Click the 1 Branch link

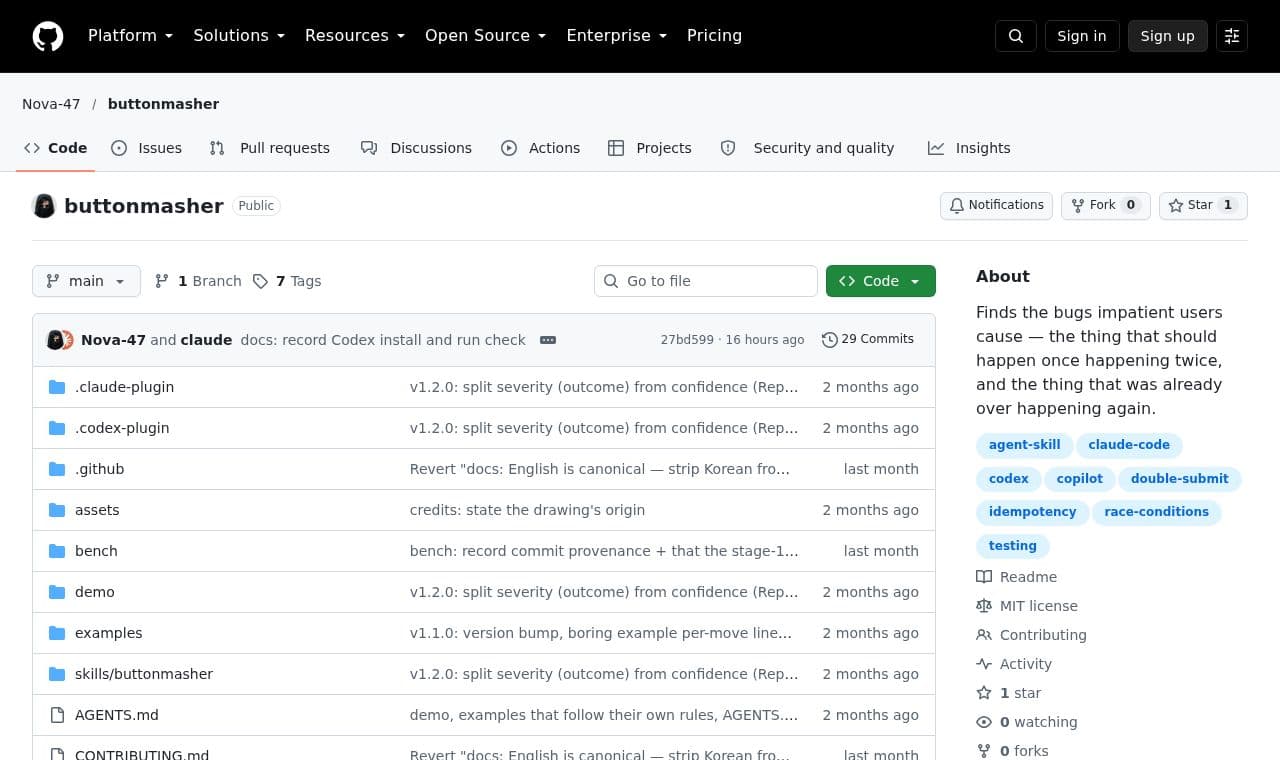pyautogui.click(x=198, y=281)
